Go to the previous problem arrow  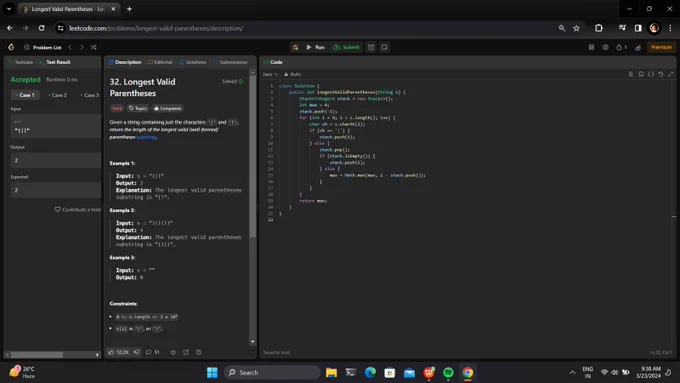pyautogui.click(x=70, y=47)
